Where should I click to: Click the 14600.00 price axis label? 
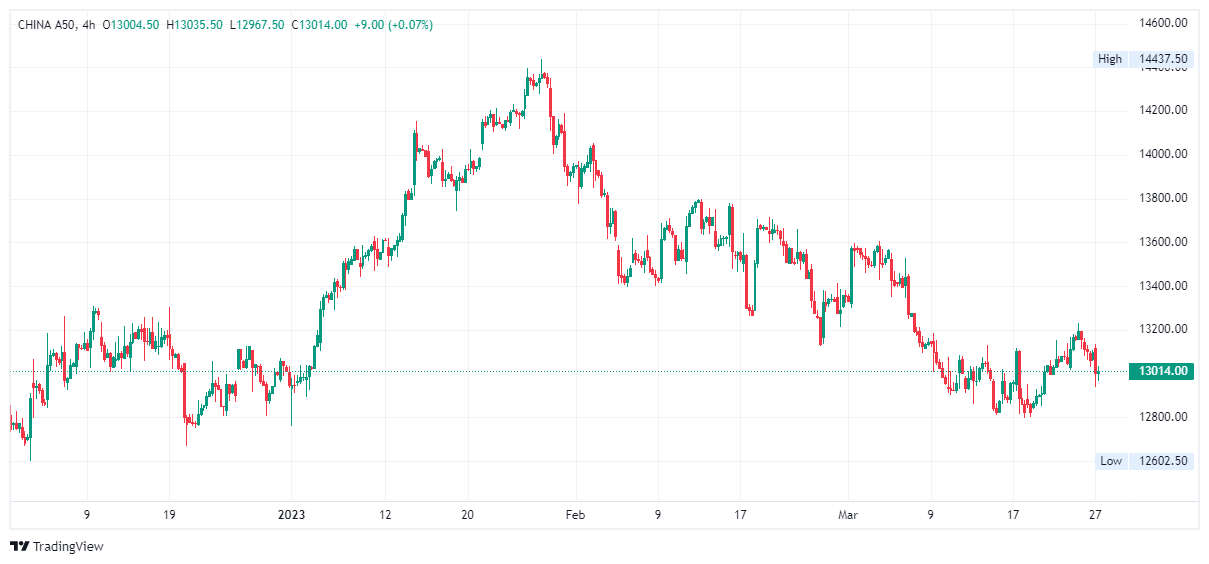pyautogui.click(x=1163, y=22)
